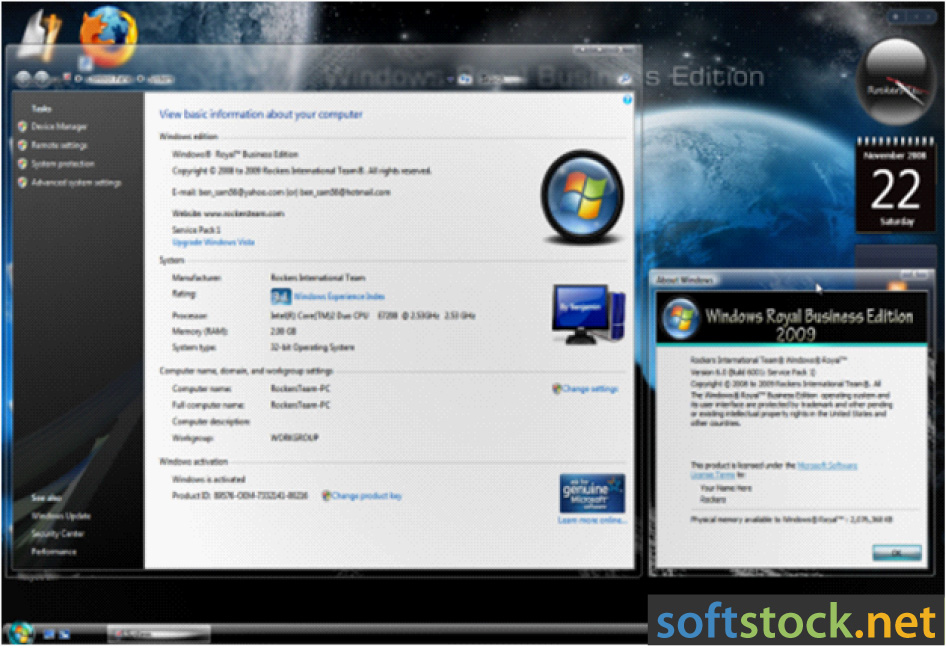Click the 'Physical memory available' line in About Windows

792,519
